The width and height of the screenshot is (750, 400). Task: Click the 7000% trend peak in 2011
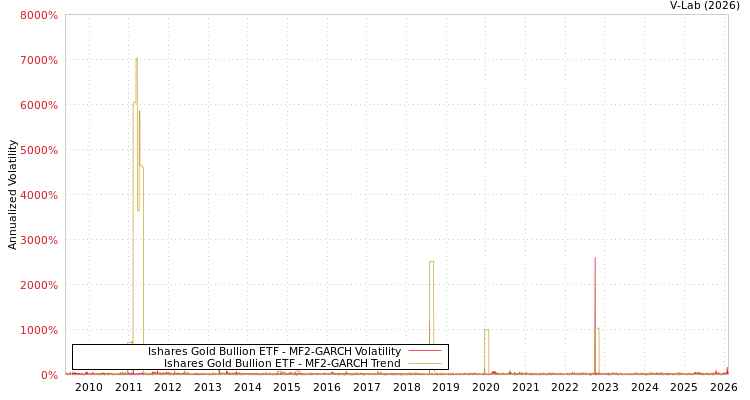pyautogui.click(x=136, y=59)
